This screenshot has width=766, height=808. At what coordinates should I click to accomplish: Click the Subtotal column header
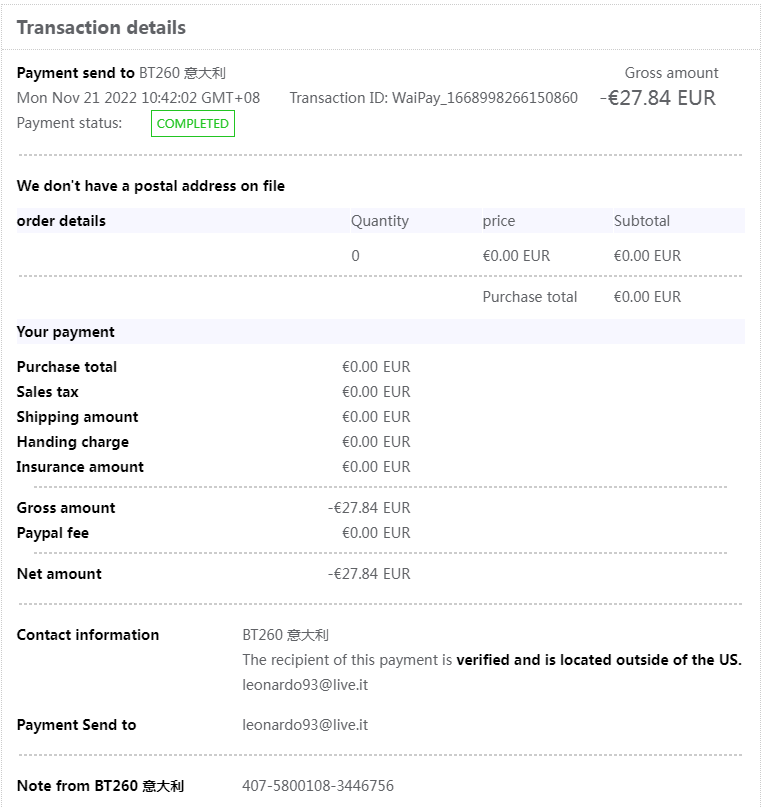click(642, 221)
